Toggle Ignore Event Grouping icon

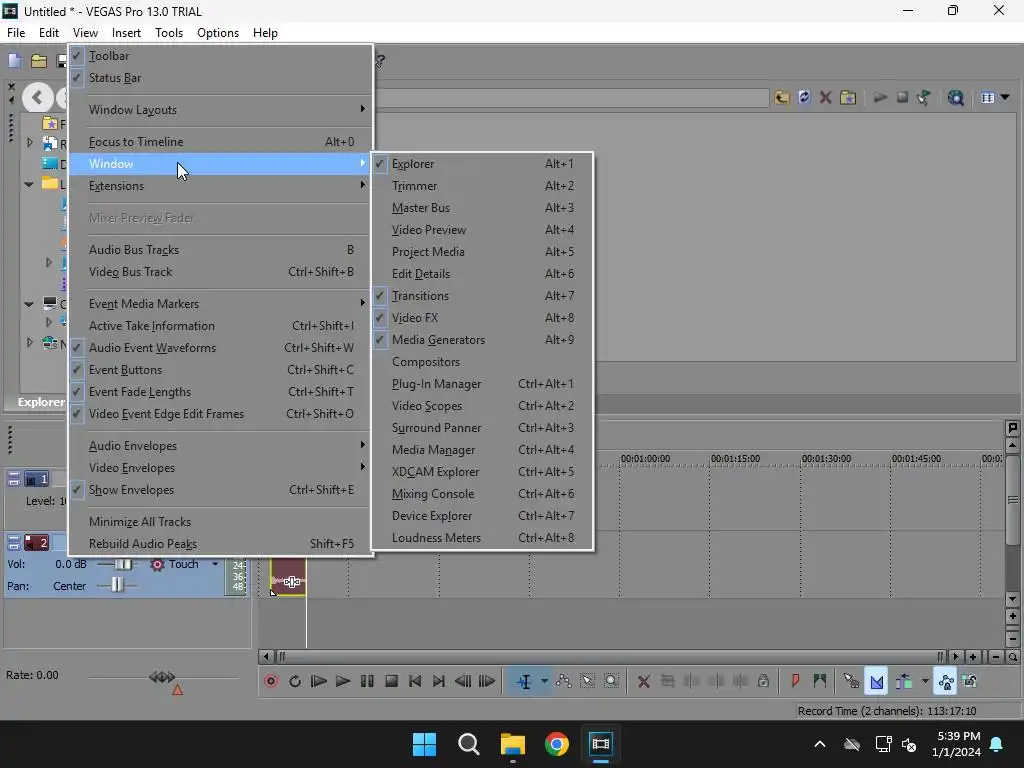pyautogui.click(x=970, y=681)
